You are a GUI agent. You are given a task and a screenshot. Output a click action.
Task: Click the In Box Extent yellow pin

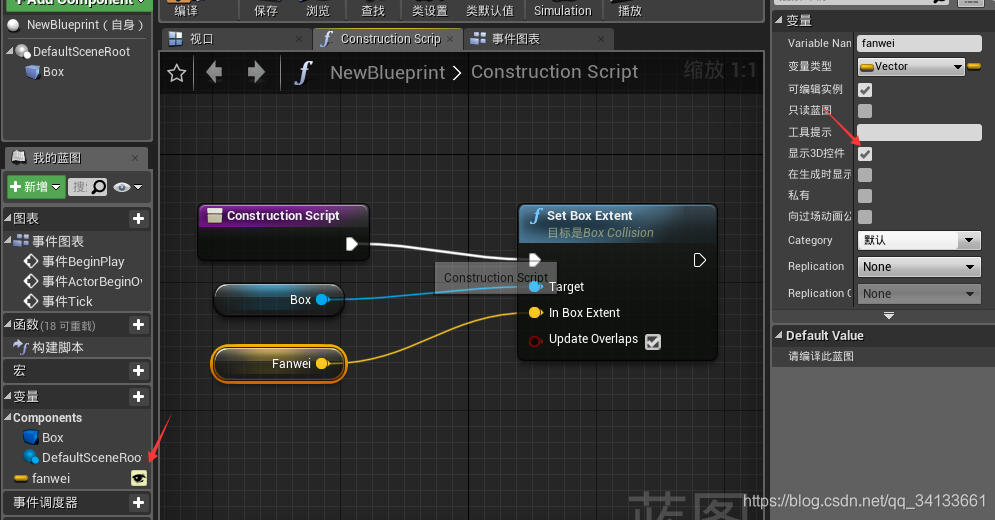(x=536, y=312)
